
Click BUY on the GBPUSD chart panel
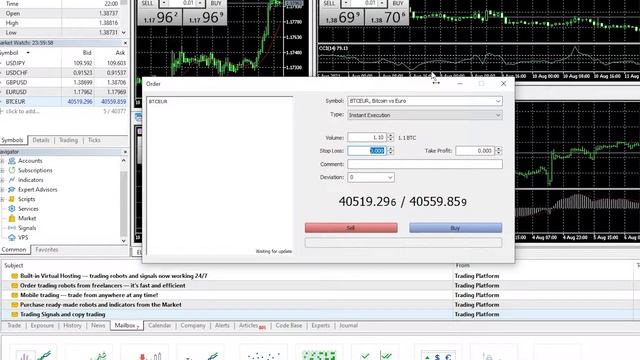[x=398, y=3]
